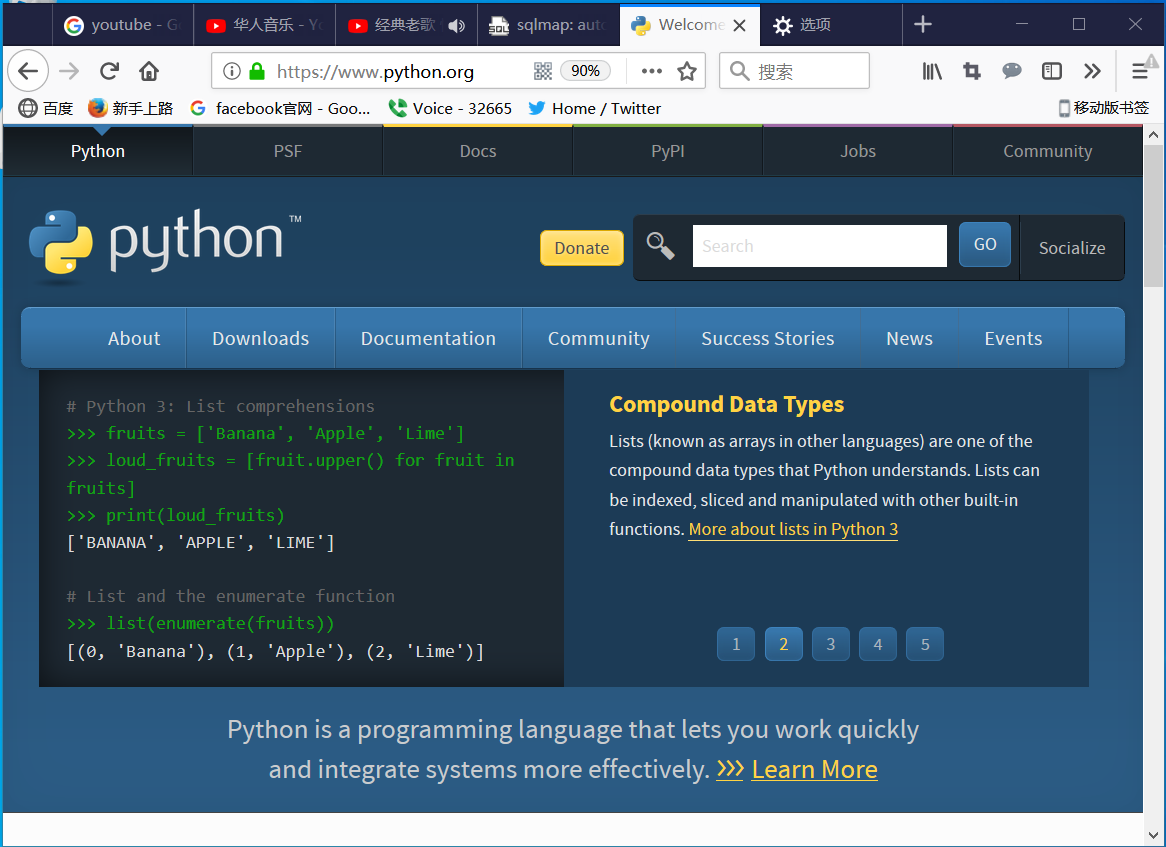Image resolution: width=1166 pixels, height=847 pixels.
Task: Open the facebook官网 Google bookmark
Action: pyautogui.click(x=280, y=109)
